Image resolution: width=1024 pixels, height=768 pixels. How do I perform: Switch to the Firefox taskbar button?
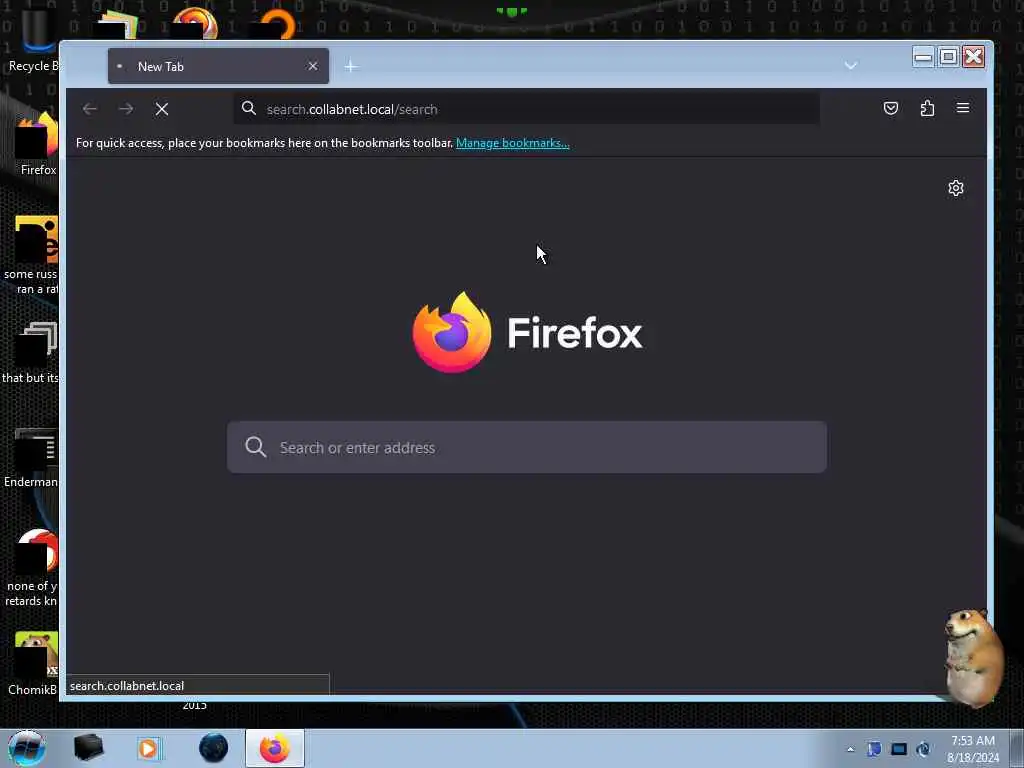coord(275,748)
